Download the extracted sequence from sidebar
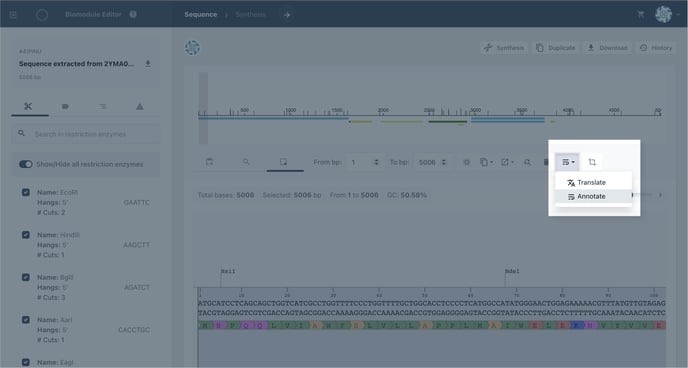The image size is (688, 368). pos(148,64)
